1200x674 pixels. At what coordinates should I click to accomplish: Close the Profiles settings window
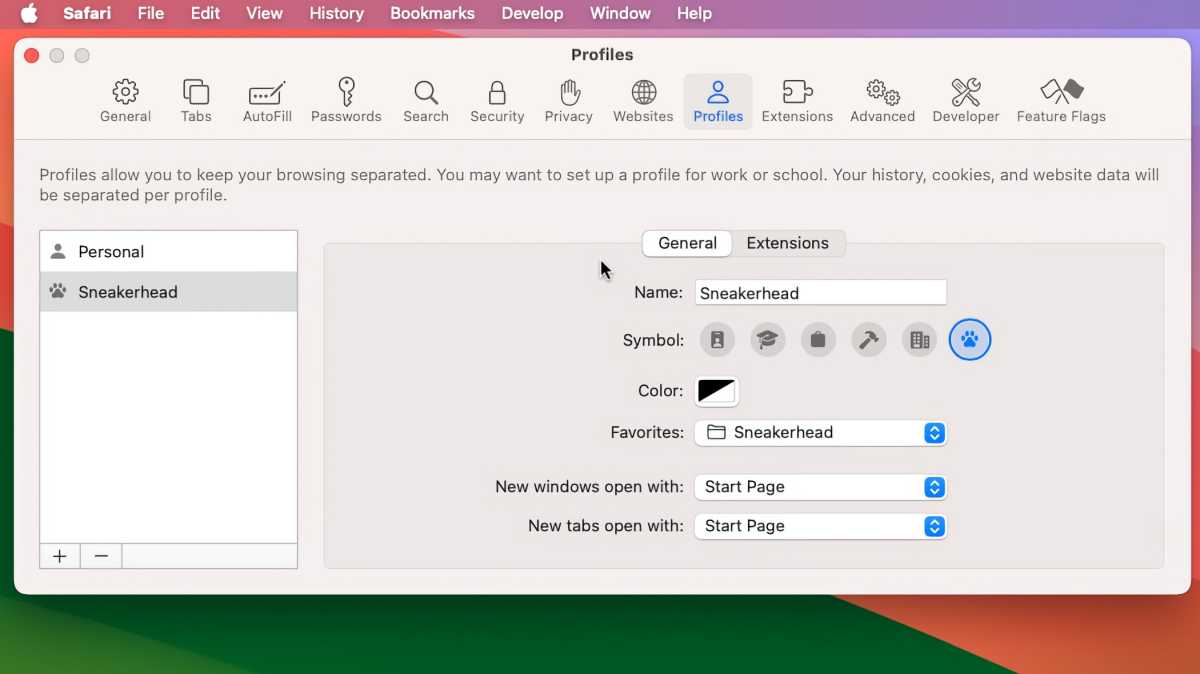coord(32,56)
